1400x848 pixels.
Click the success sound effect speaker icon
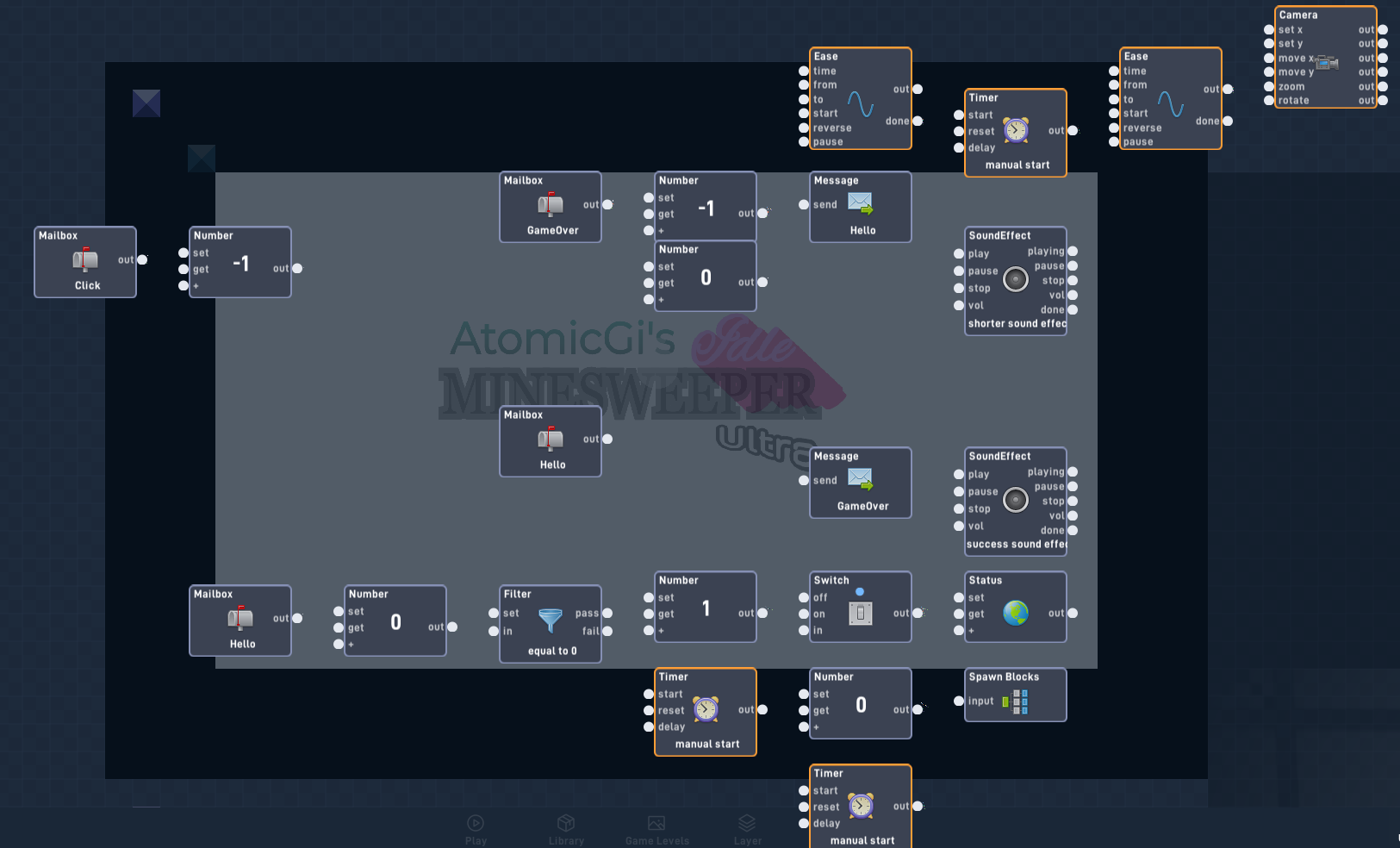click(x=1016, y=500)
